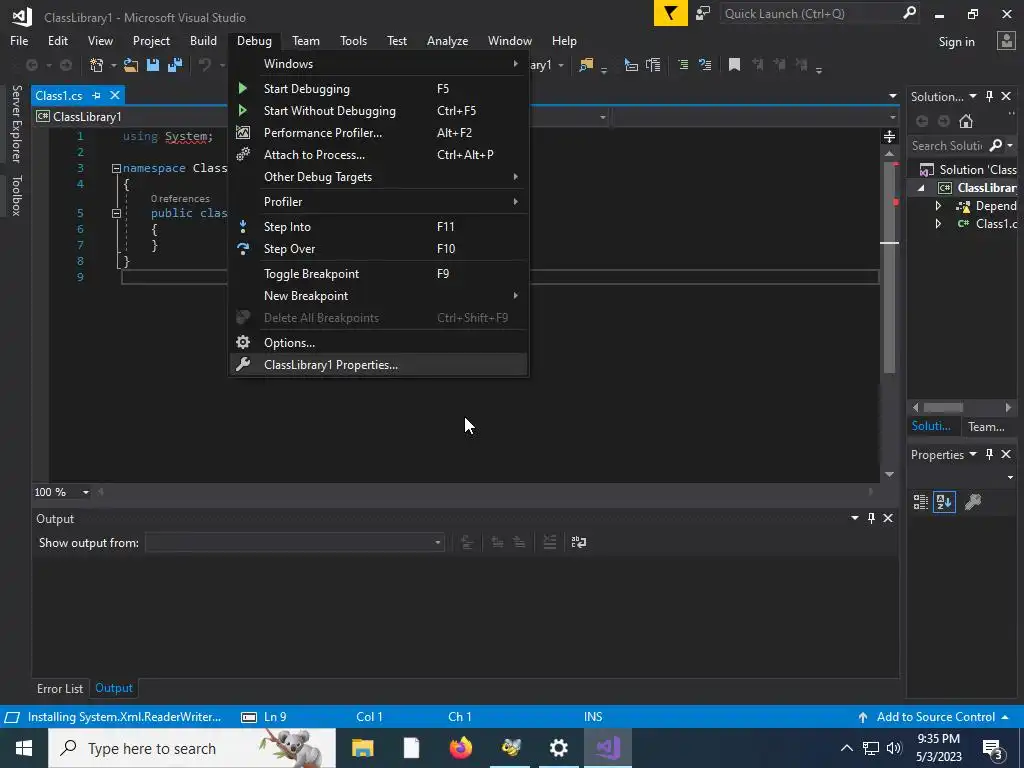Open the Output window options dropdown arrow

[x=855, y=518]
